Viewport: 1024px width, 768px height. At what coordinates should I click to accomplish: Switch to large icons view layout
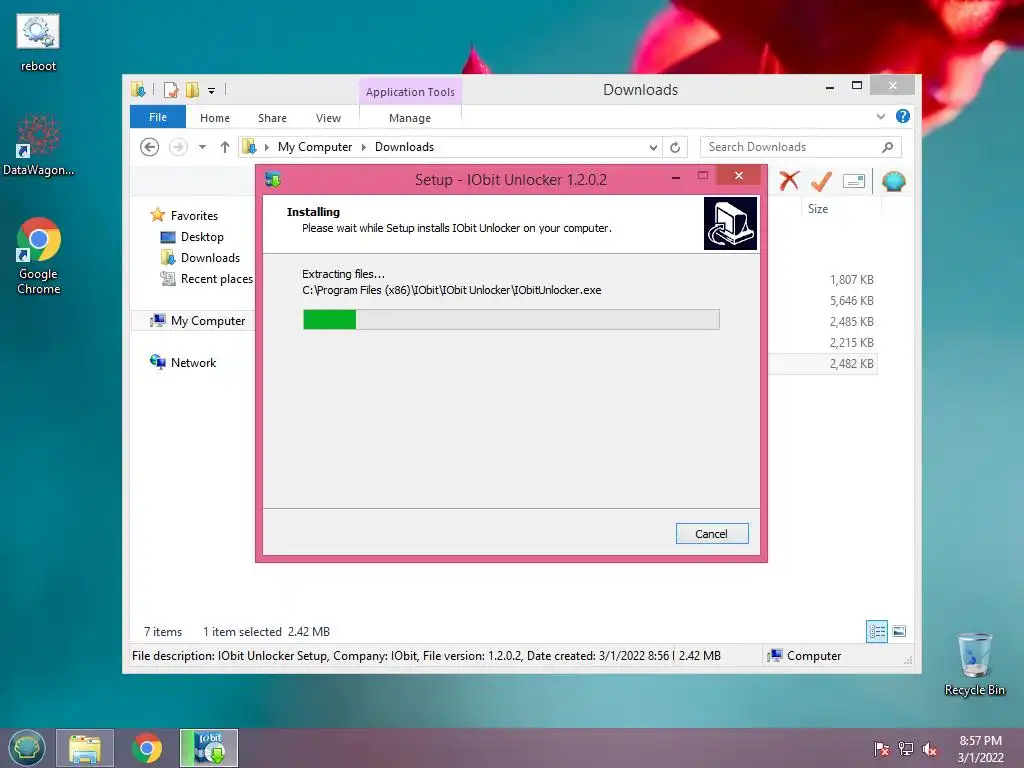(x=899, y=632)
